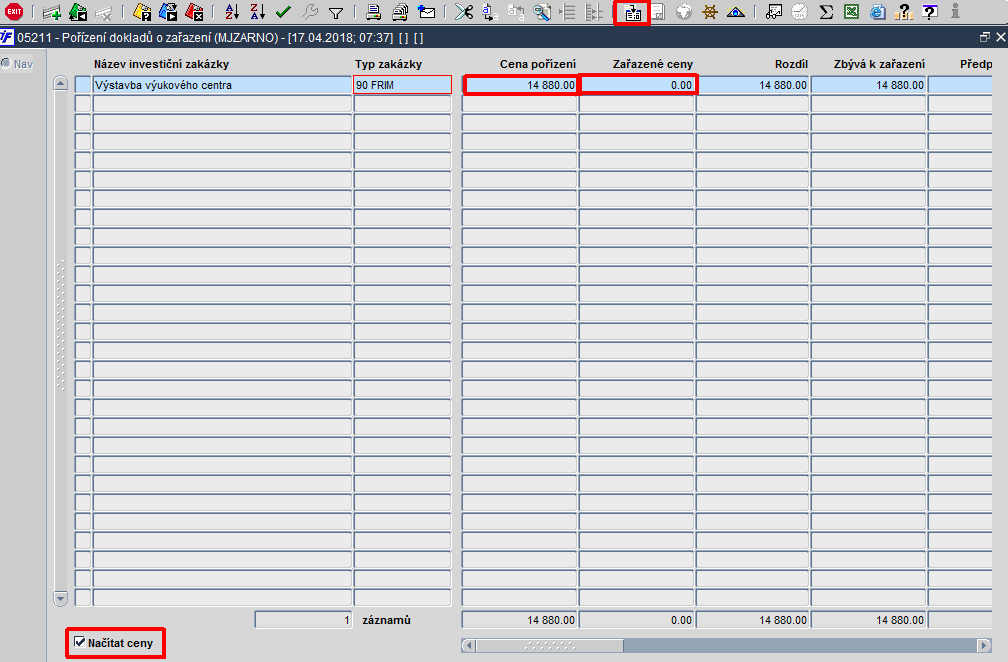The height and width of the screenshot is (662, 1008).
Task: Execute query with the blue book play icon
Action: (x=168, y=12)
